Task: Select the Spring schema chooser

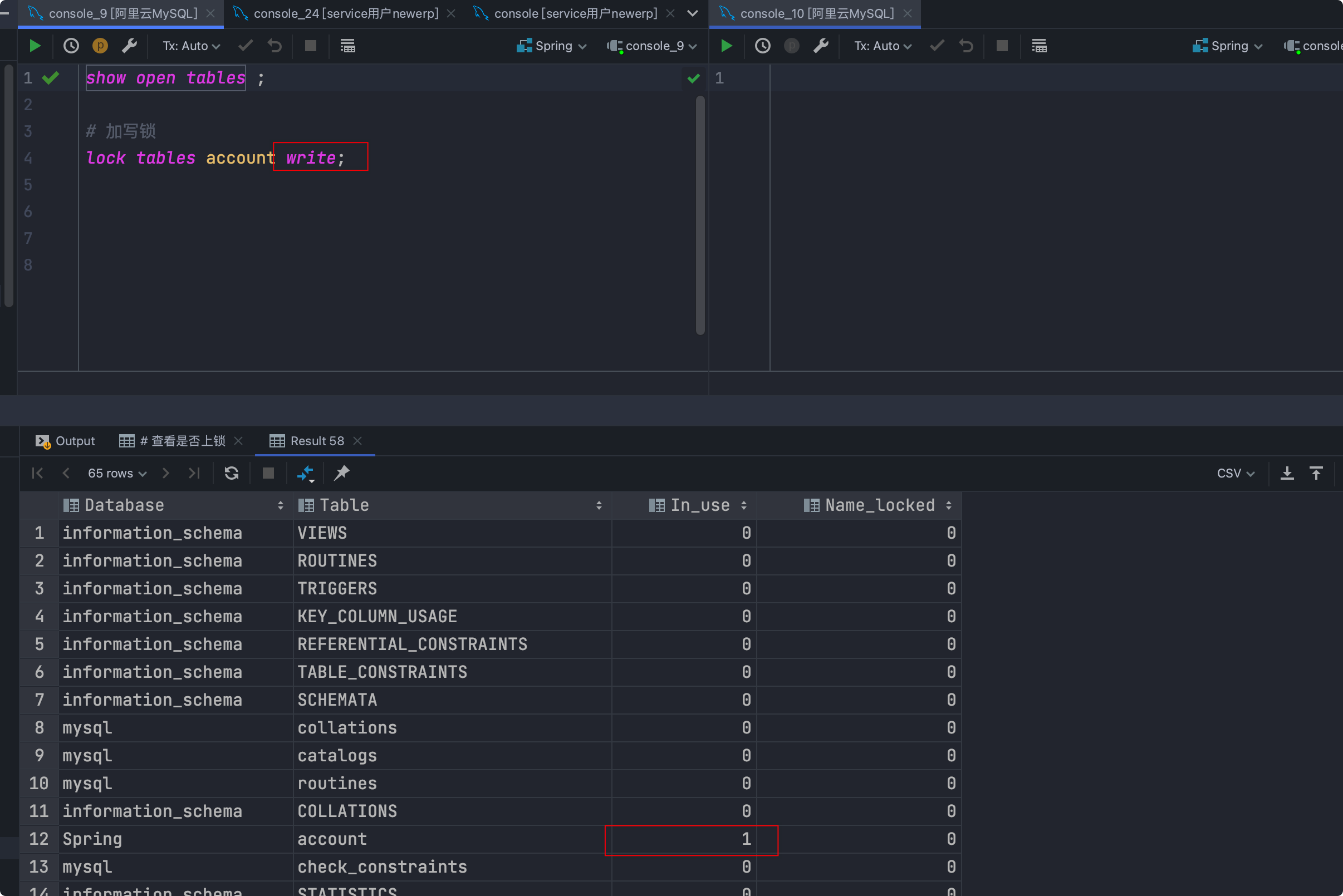Action: pyautogui.click(x=552, y=46)
